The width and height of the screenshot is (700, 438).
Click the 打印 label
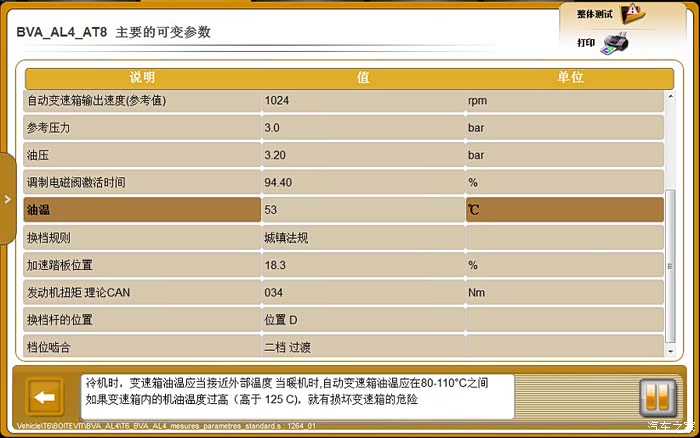[586, 43]
